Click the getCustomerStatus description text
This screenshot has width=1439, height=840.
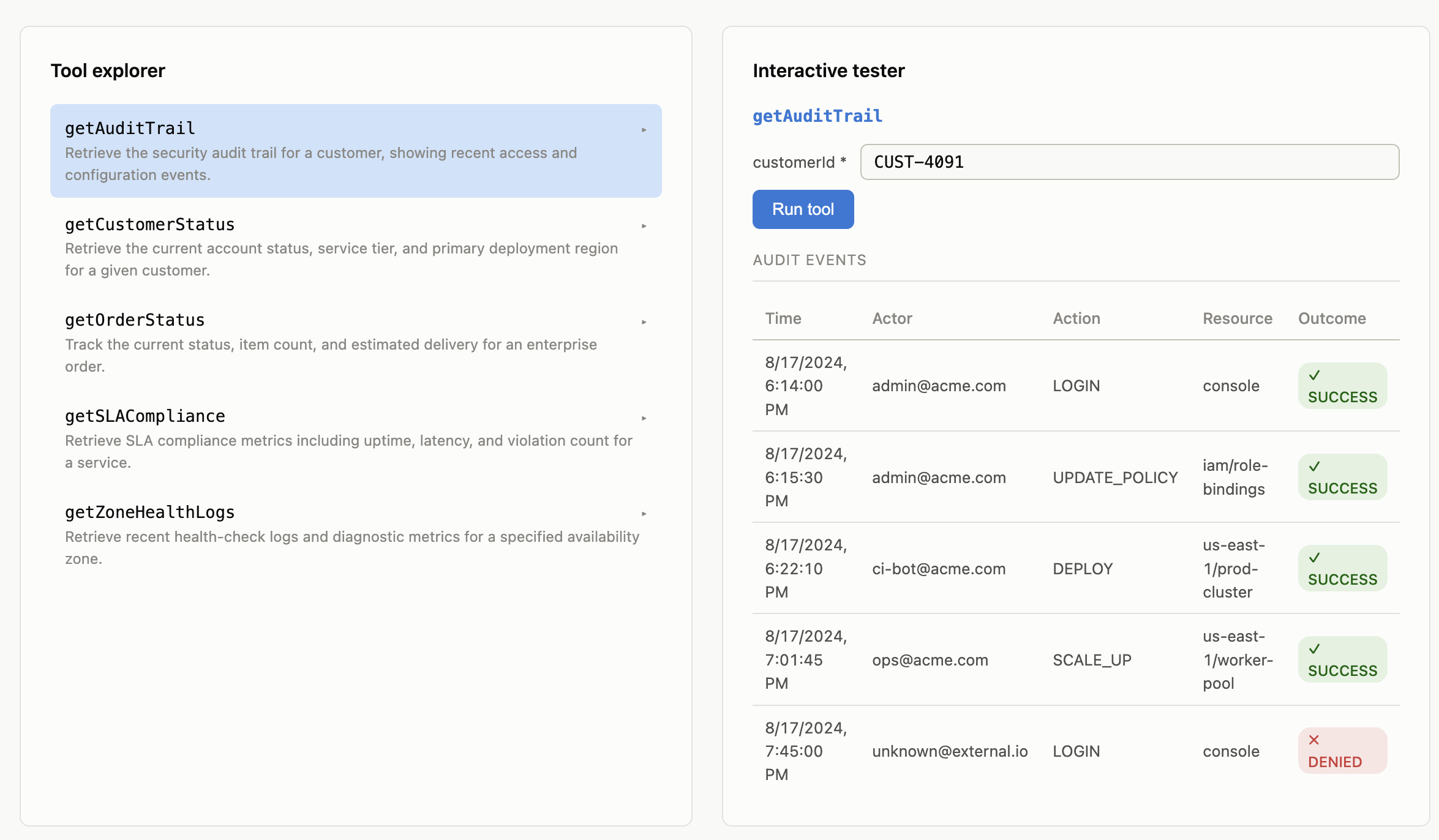341,260
